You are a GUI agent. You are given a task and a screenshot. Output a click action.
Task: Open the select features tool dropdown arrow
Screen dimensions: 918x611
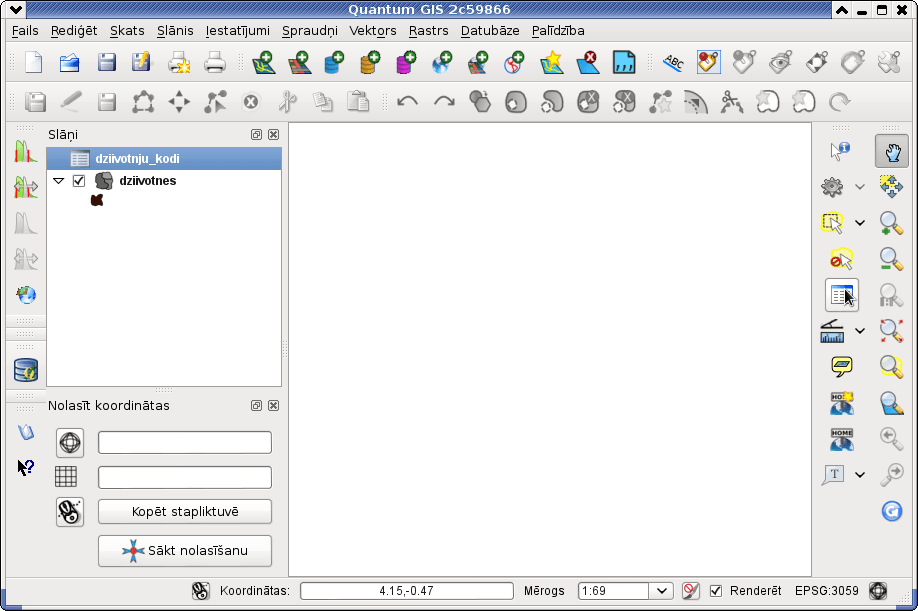[x=859, y=223]
